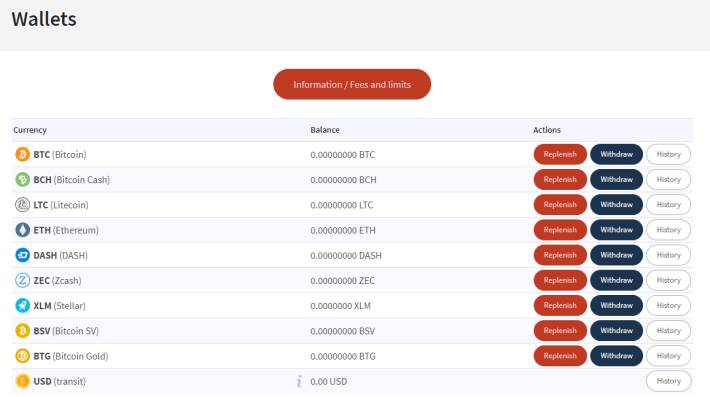Withdraw from the ZEC wallet
710x397 pixels.
(x=616, y=280)
